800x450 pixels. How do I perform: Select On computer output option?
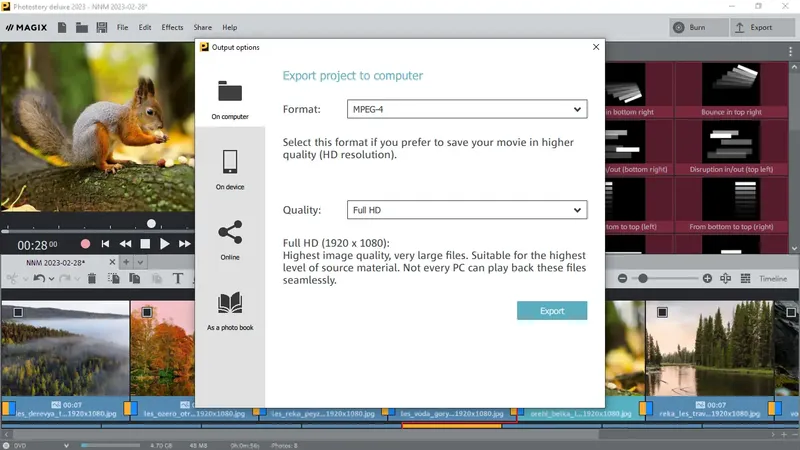click(230, 99)
